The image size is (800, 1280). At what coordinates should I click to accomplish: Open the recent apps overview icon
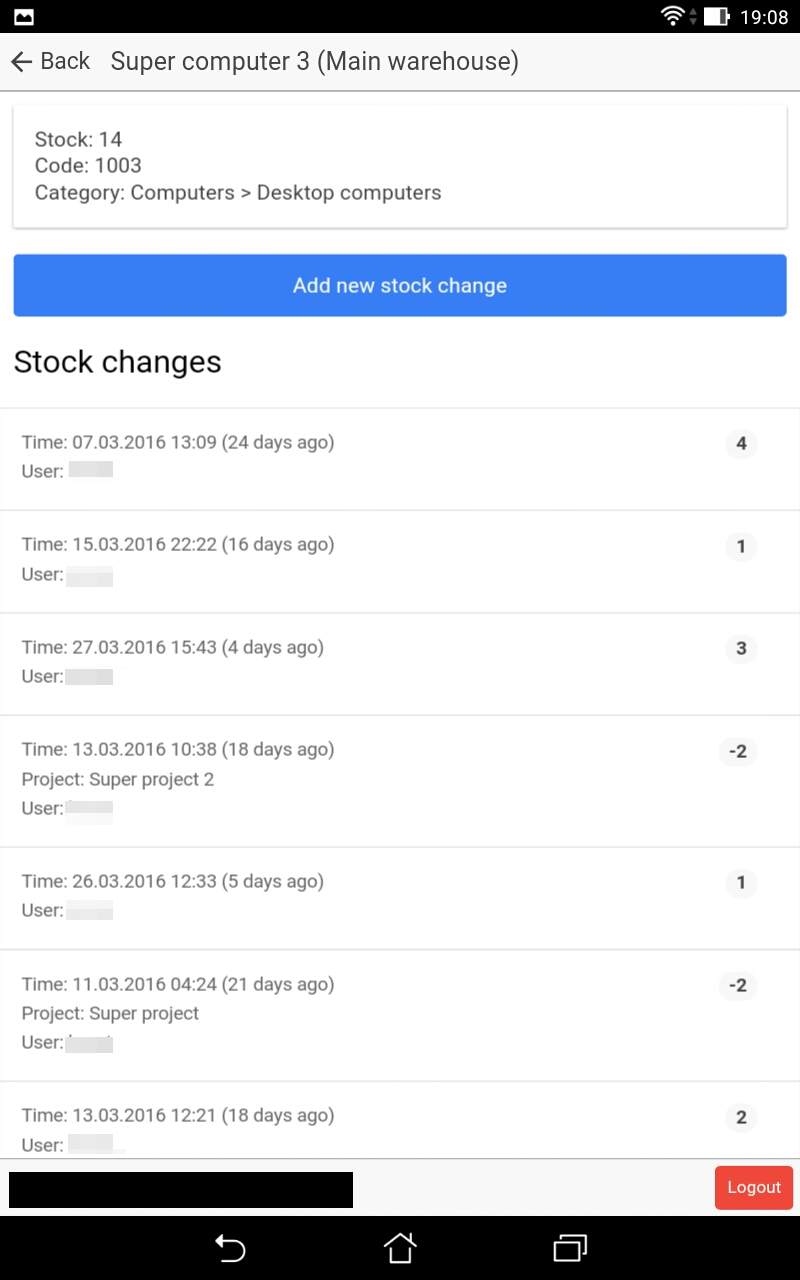click(x=569, y=1248)
